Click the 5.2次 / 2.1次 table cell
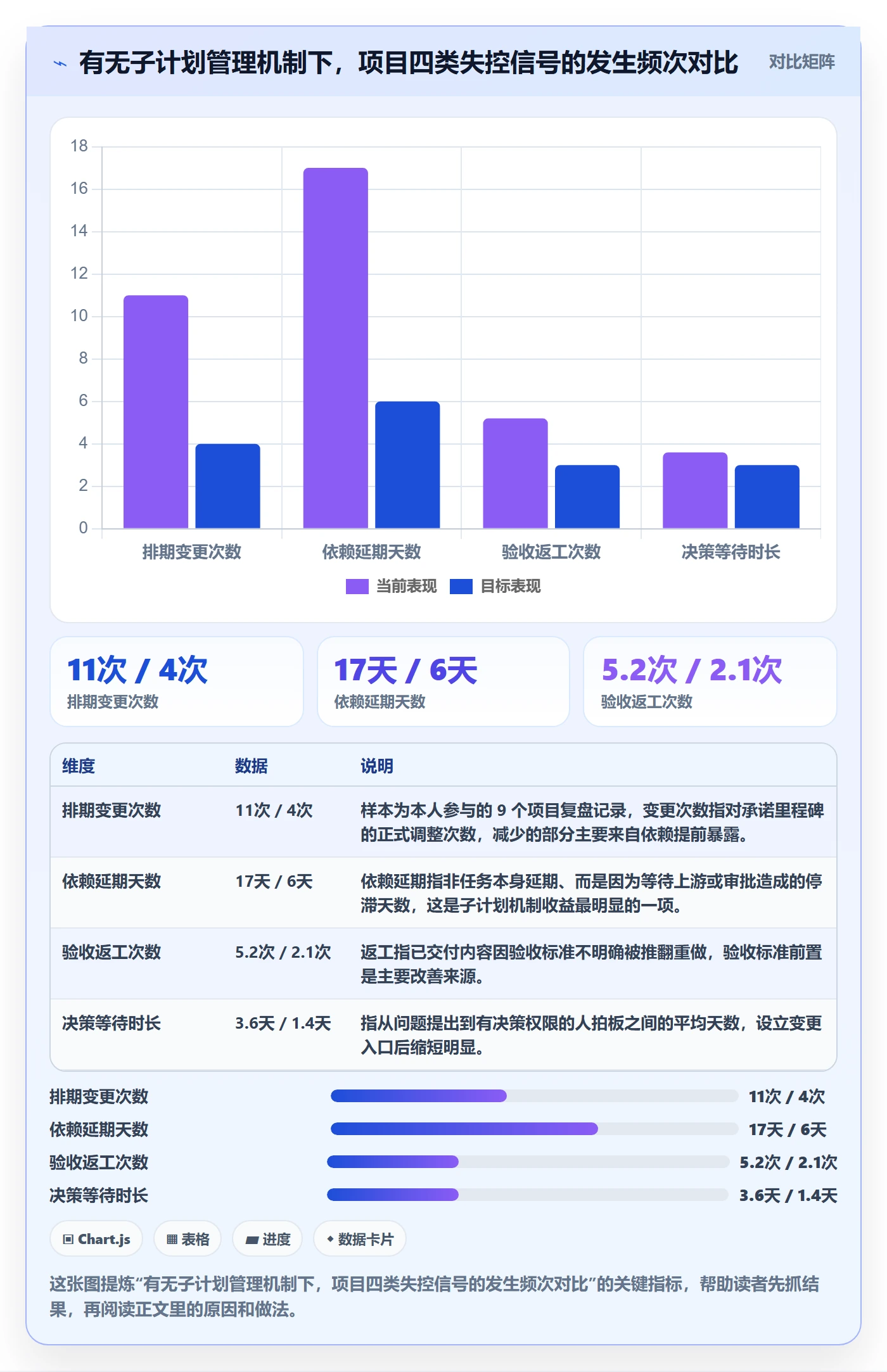 click(x=283, y=952)
